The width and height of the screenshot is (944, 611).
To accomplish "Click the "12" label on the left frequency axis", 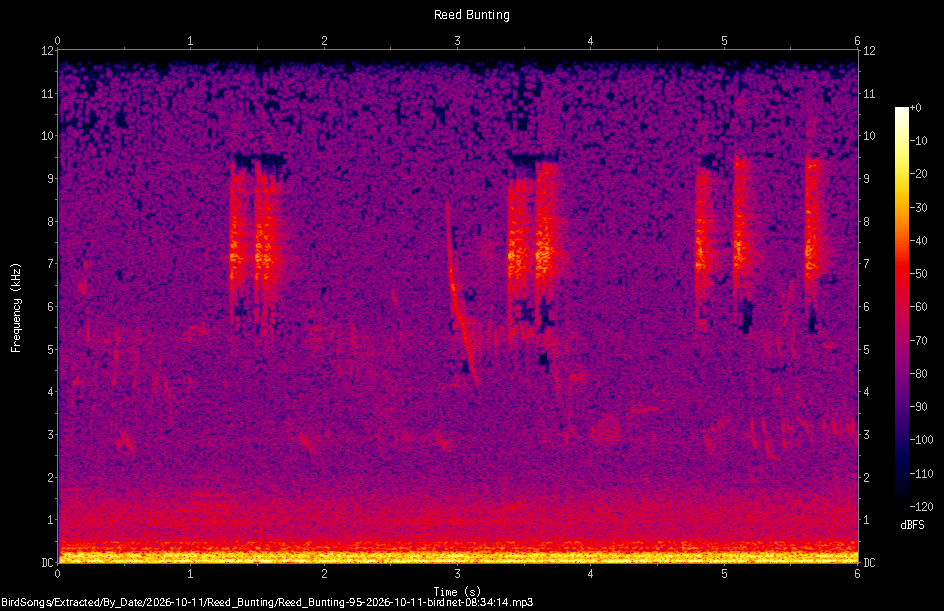I will (48, 51).
